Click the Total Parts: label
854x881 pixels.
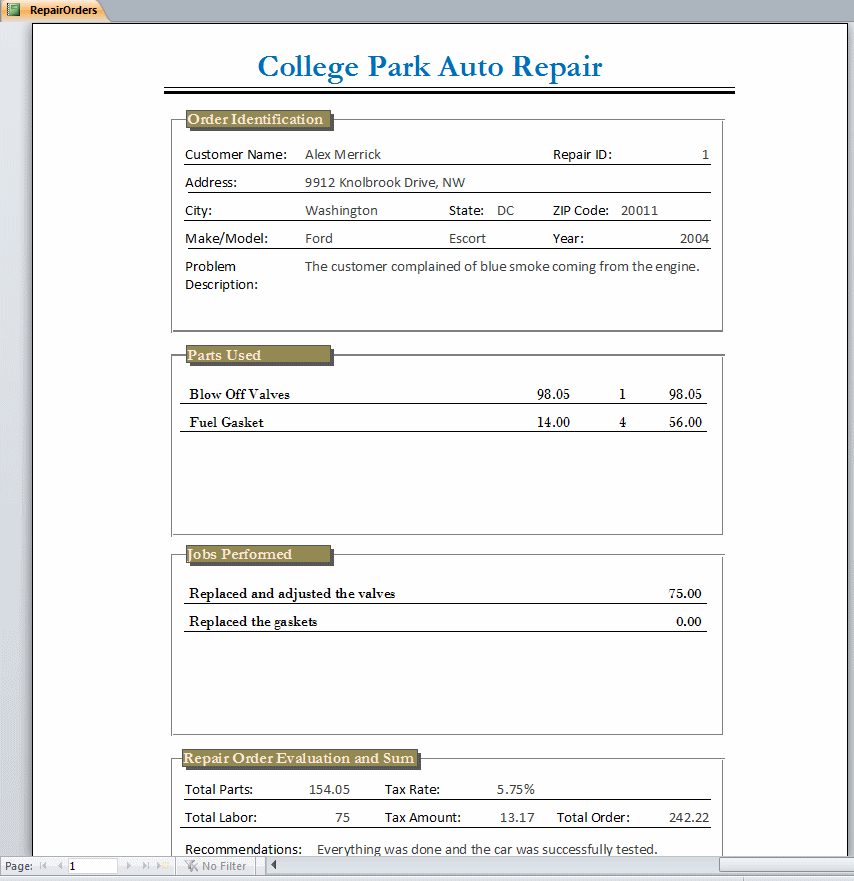(219, 790)
